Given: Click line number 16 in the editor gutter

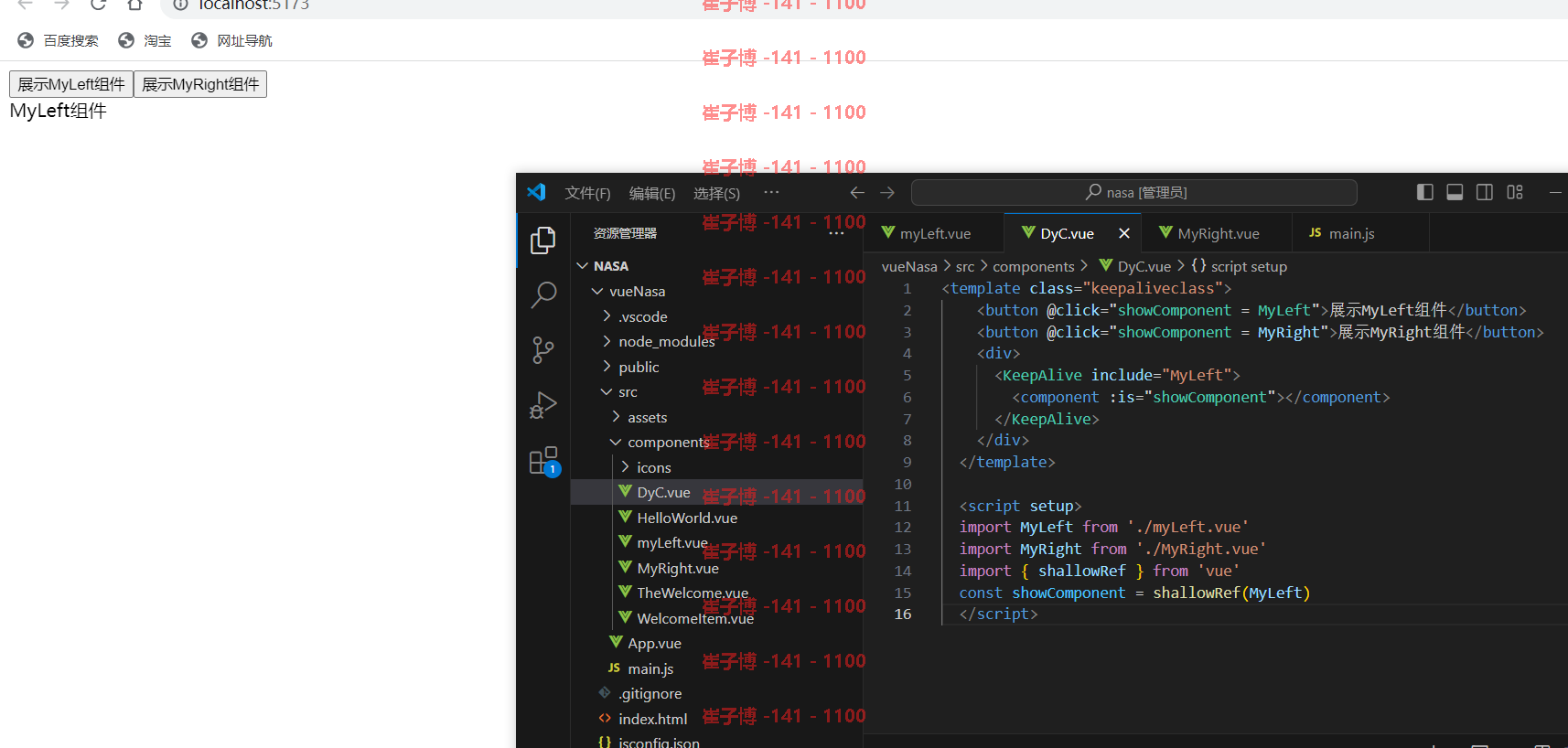Looking at the screenshot, I should [x=903, y=614].
